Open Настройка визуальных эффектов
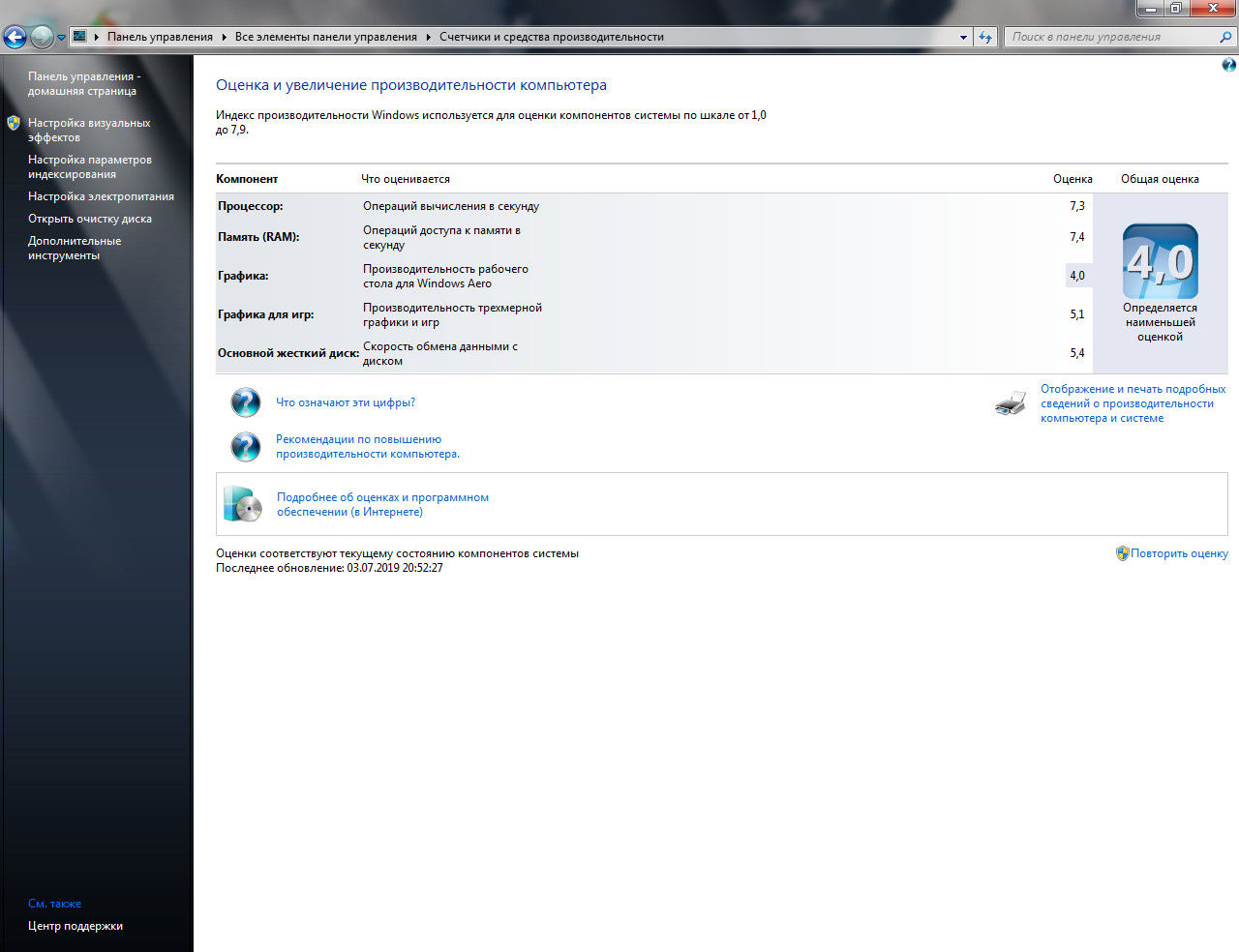The width and height of the screenshot is (1239, 952). [x=89, y=130]
